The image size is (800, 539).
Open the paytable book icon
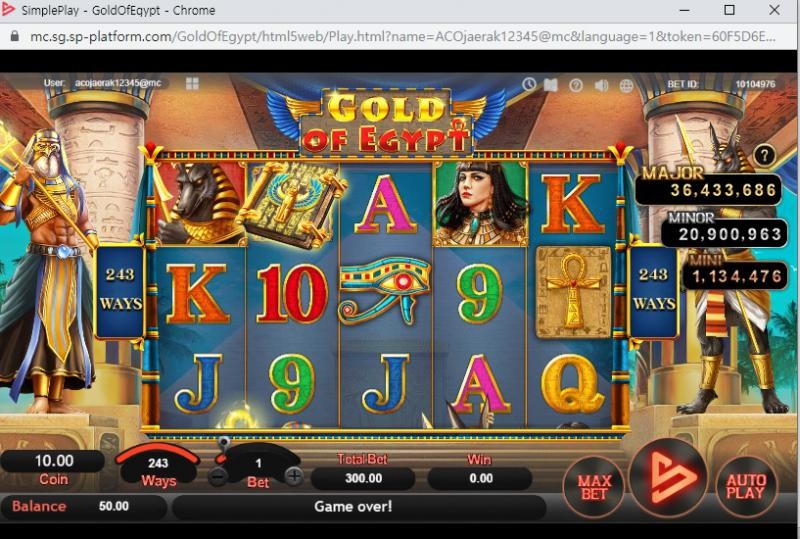[551, 85]
